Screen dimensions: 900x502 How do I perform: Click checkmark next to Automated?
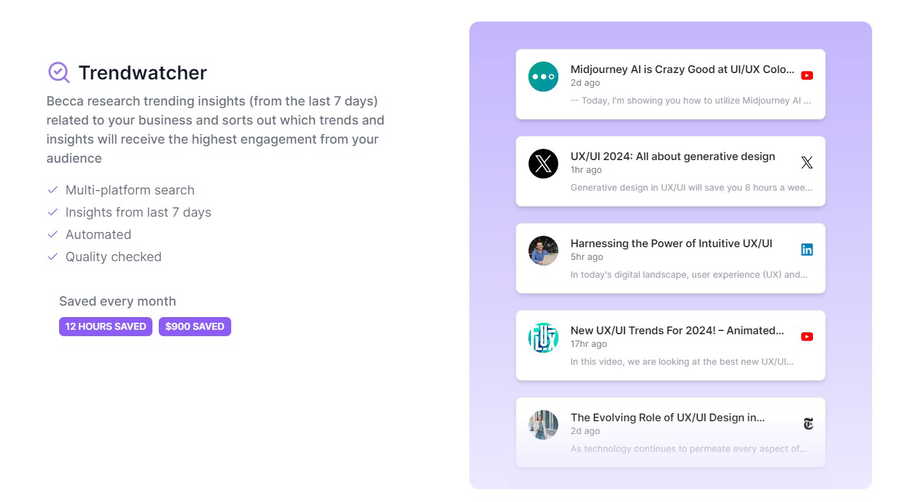pyautogui.click(x=53, y=235)
